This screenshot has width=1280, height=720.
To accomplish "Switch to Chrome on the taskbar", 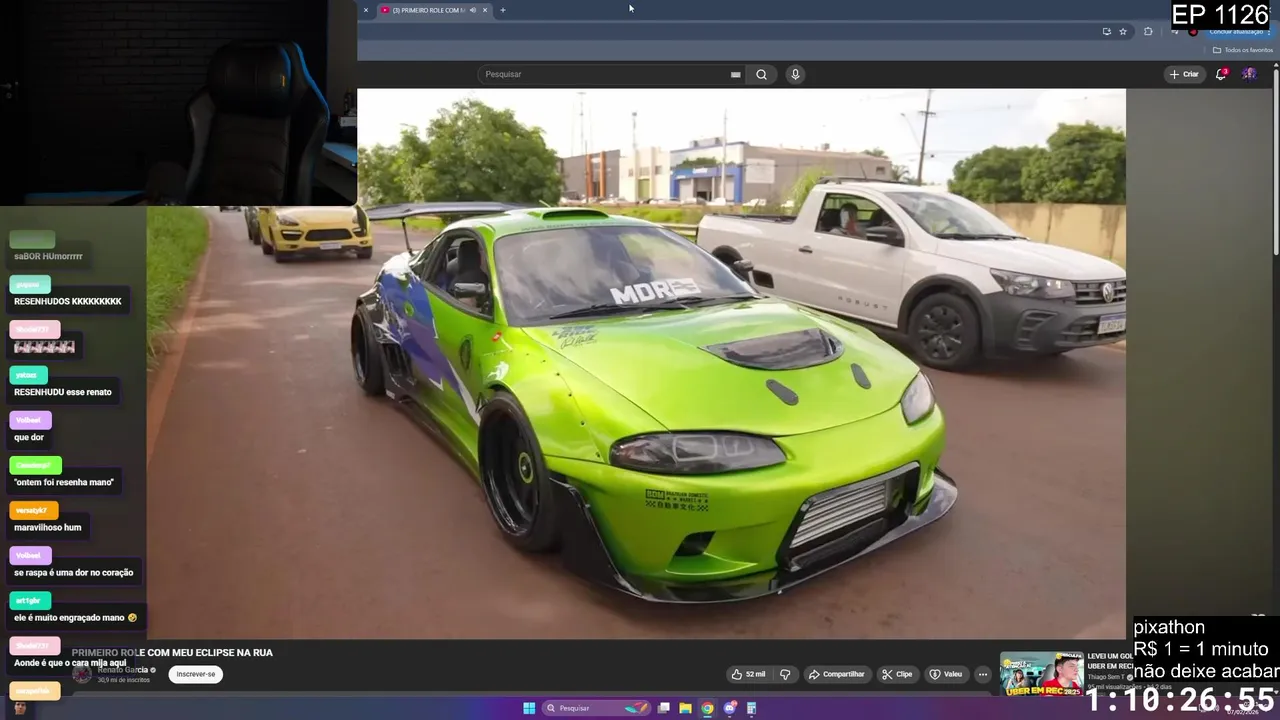I will (707, 708).
